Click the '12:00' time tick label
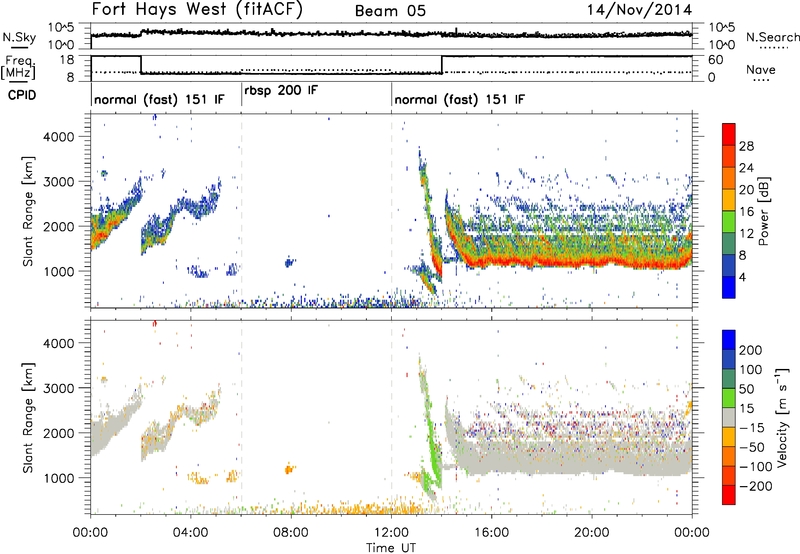 [391, 533]
